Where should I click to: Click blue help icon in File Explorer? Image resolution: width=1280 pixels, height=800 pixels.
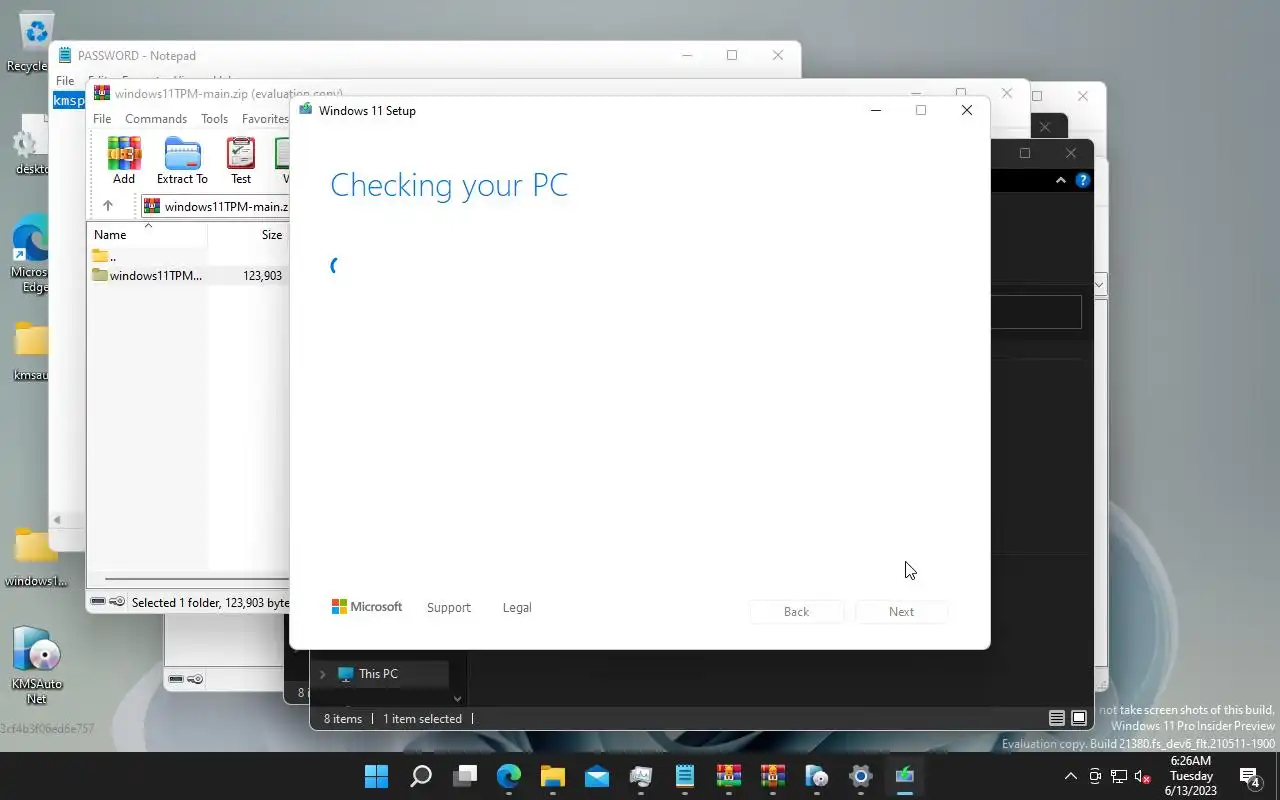[x=1083, y=181]
